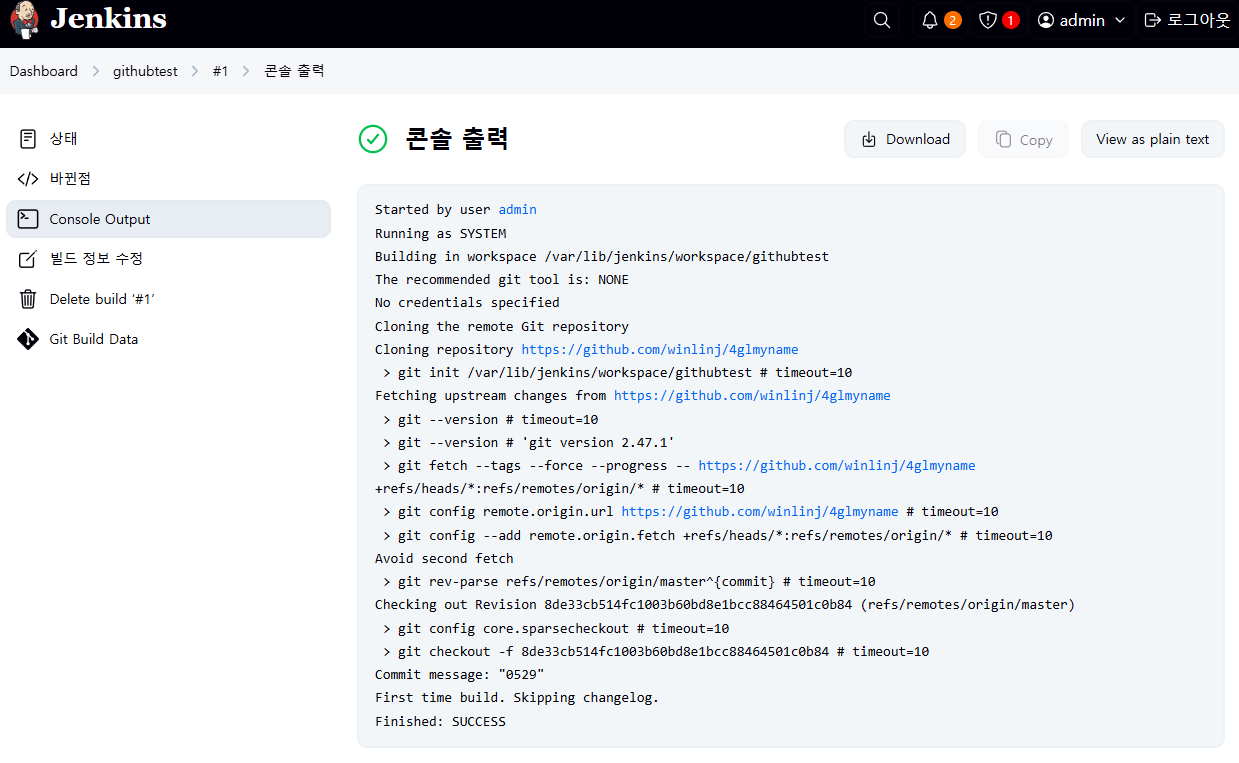Click the 'git config core.sparsecheckout' line

(x=556, y=628)
